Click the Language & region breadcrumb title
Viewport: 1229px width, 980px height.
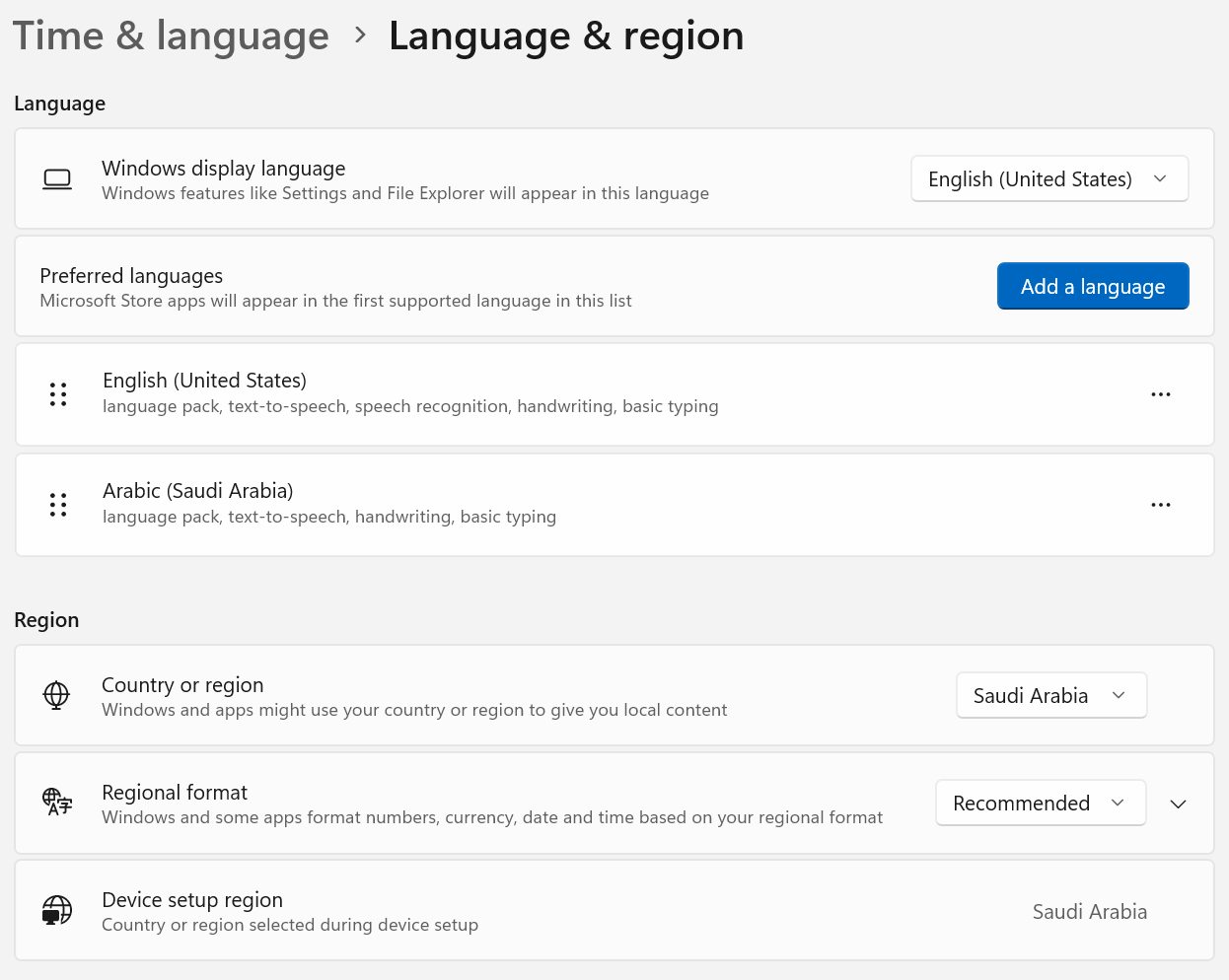[565, 36]
